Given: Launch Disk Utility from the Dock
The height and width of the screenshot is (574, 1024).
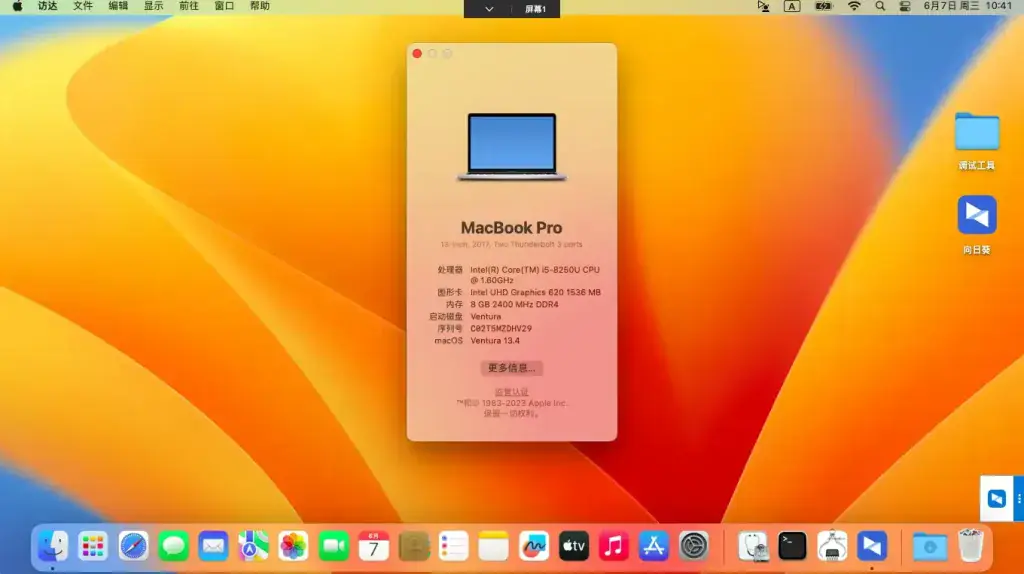Looking at the screenshot, I should coord(752,546).
